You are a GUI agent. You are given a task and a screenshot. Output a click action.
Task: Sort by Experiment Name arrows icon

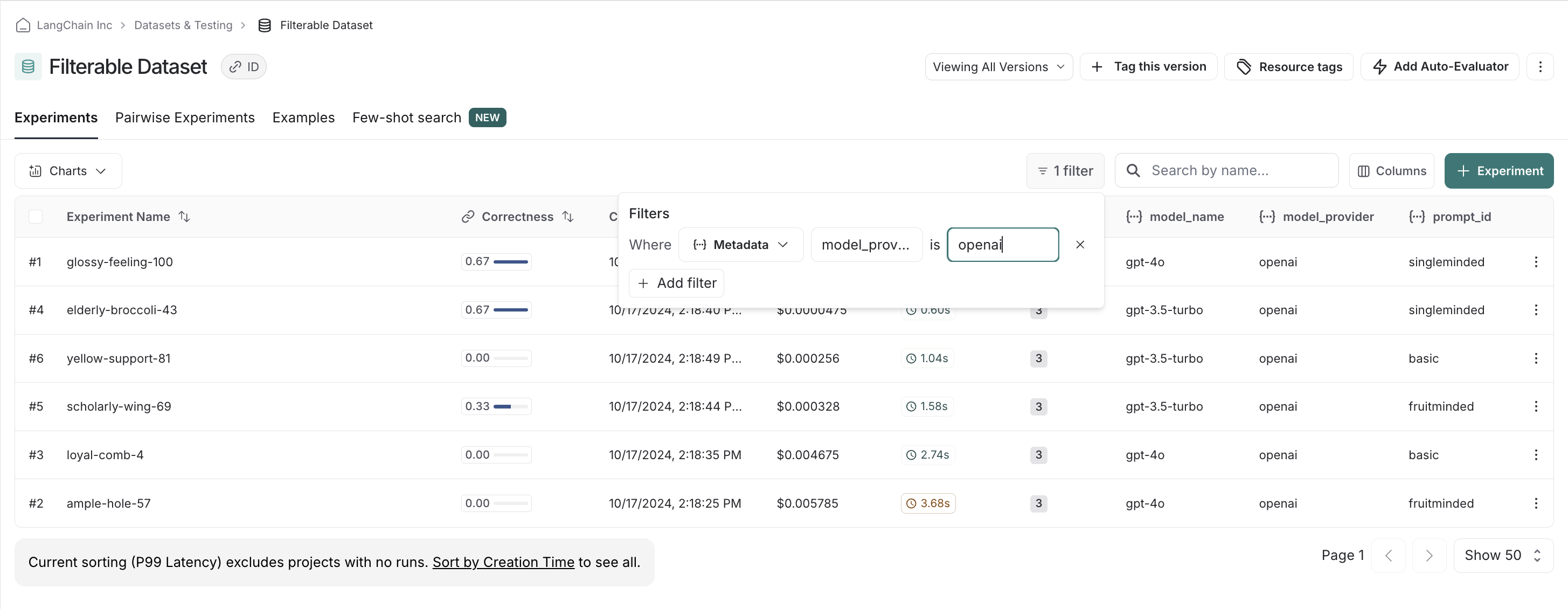[184, 217]
